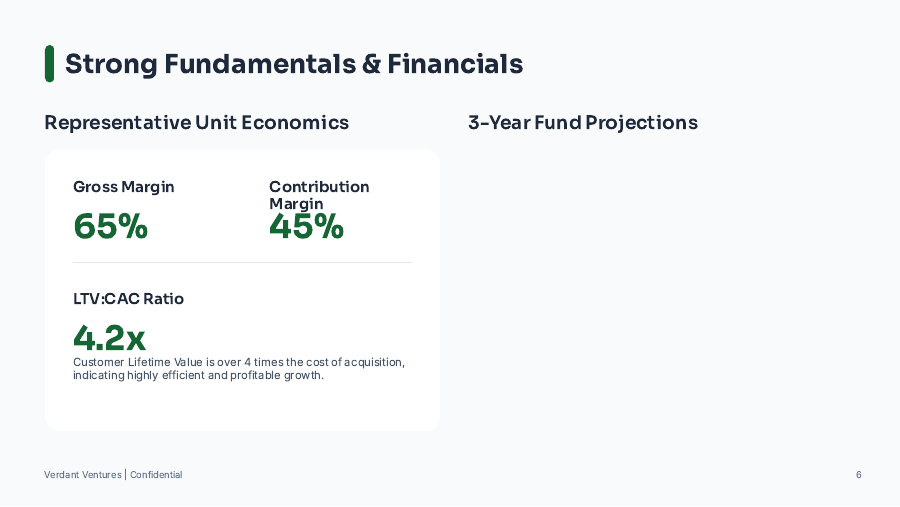Image resolution: width=900 pixels, height=507 pixels.
Task: Select the horizontal divider line in the card
Action: tap(242, 262)
